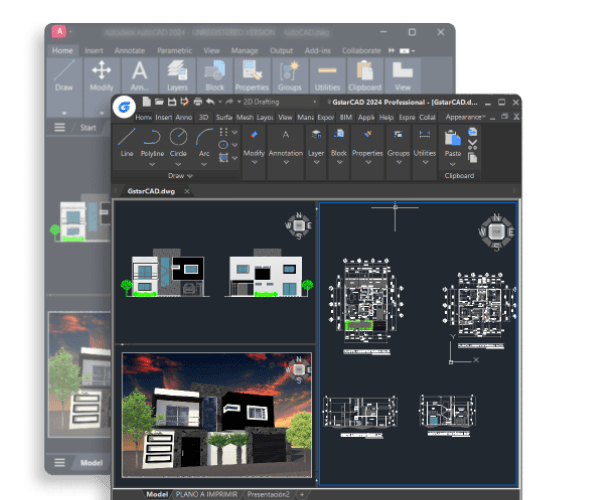Click the left house elevation drawing
This screenshot has height=500, width=600.
pyautogui.click(x=166, y=273)
